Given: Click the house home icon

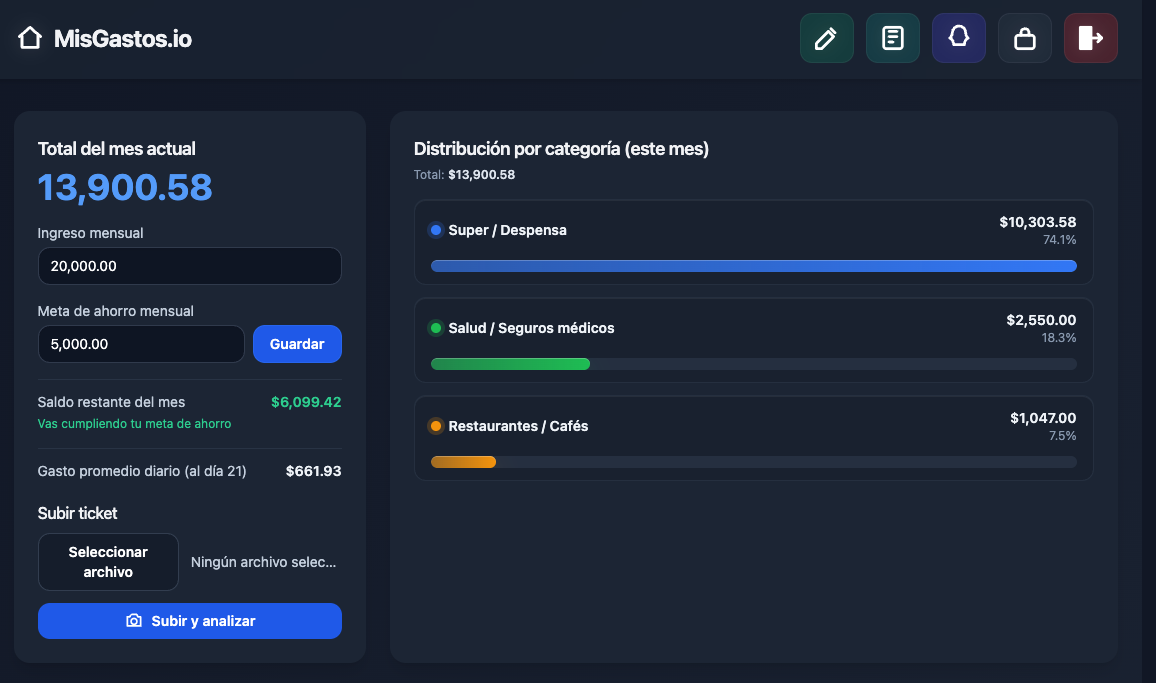Looking at the screenshot, I should [x=30, y=39].
